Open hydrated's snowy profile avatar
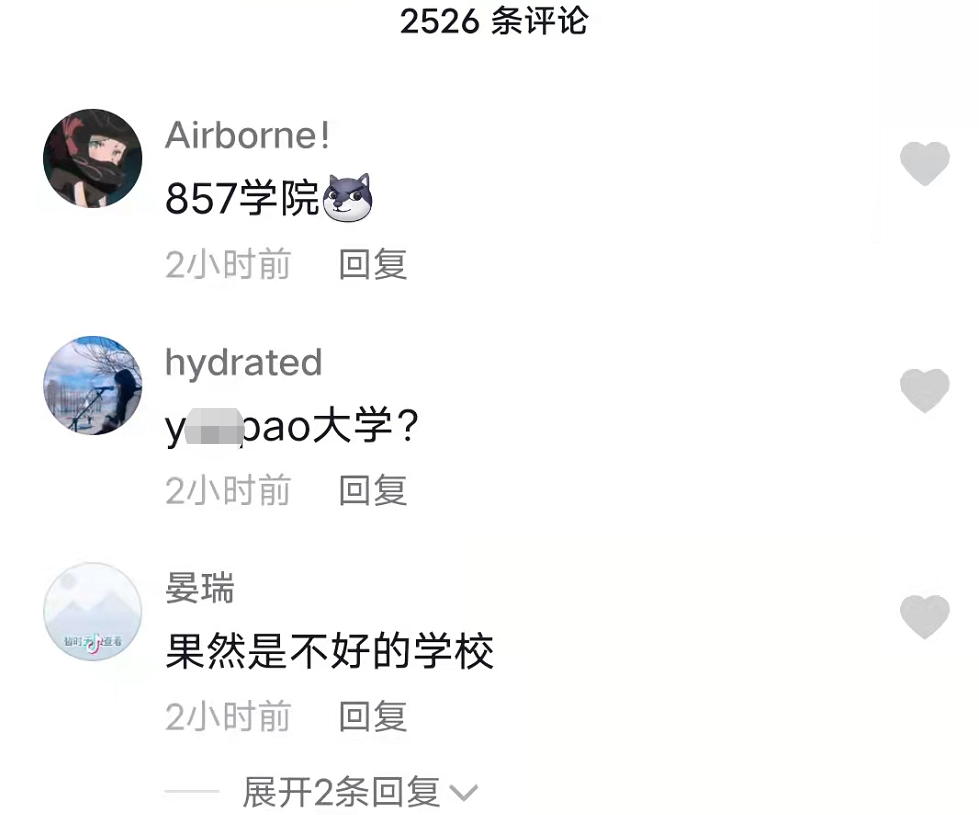This screenshot has width=979, height=815. pyautogui.click(x=92, y=385)
